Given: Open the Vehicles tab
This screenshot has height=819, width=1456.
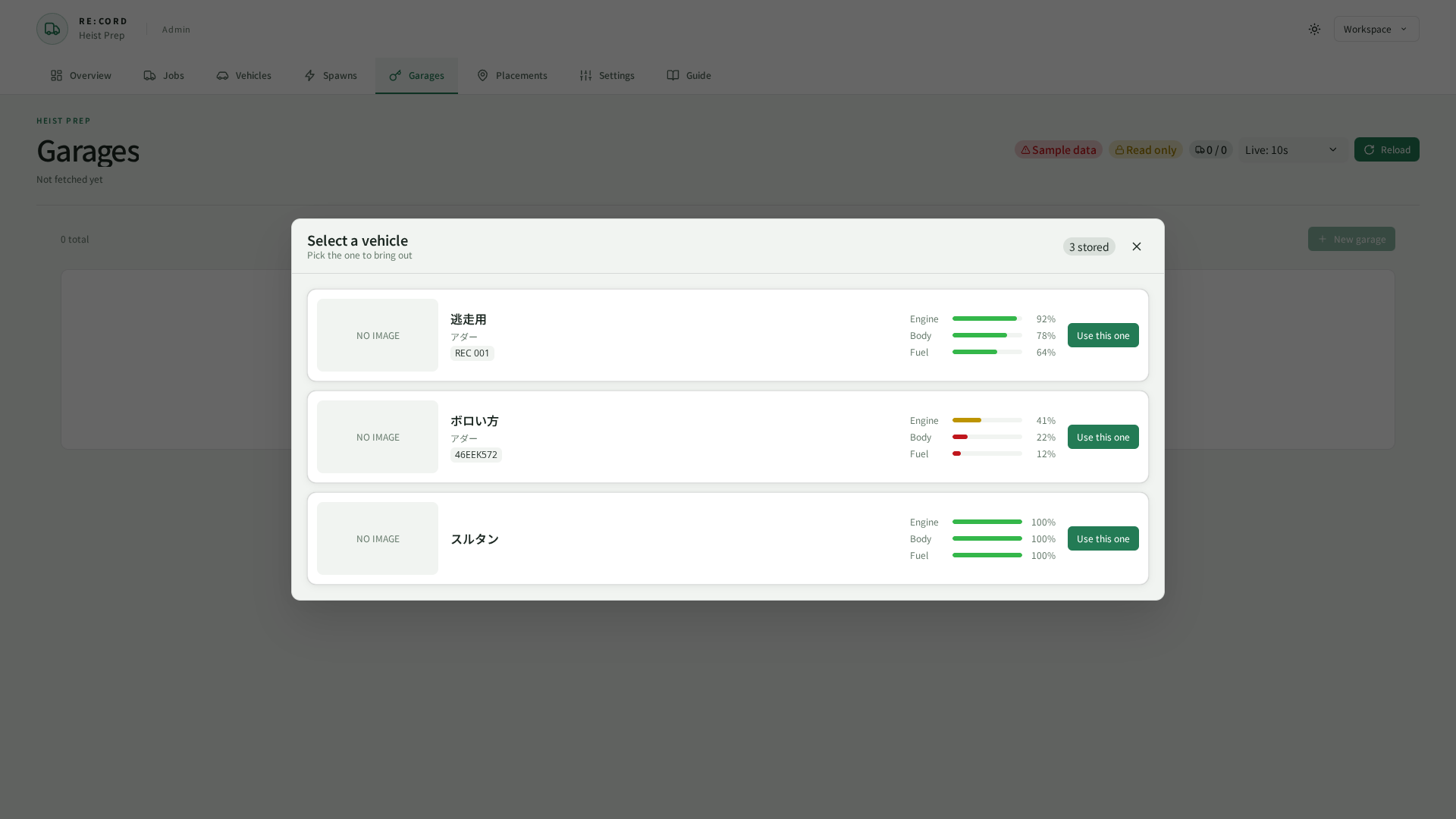Looking at the screenshot, I should (x=243, y=76).
